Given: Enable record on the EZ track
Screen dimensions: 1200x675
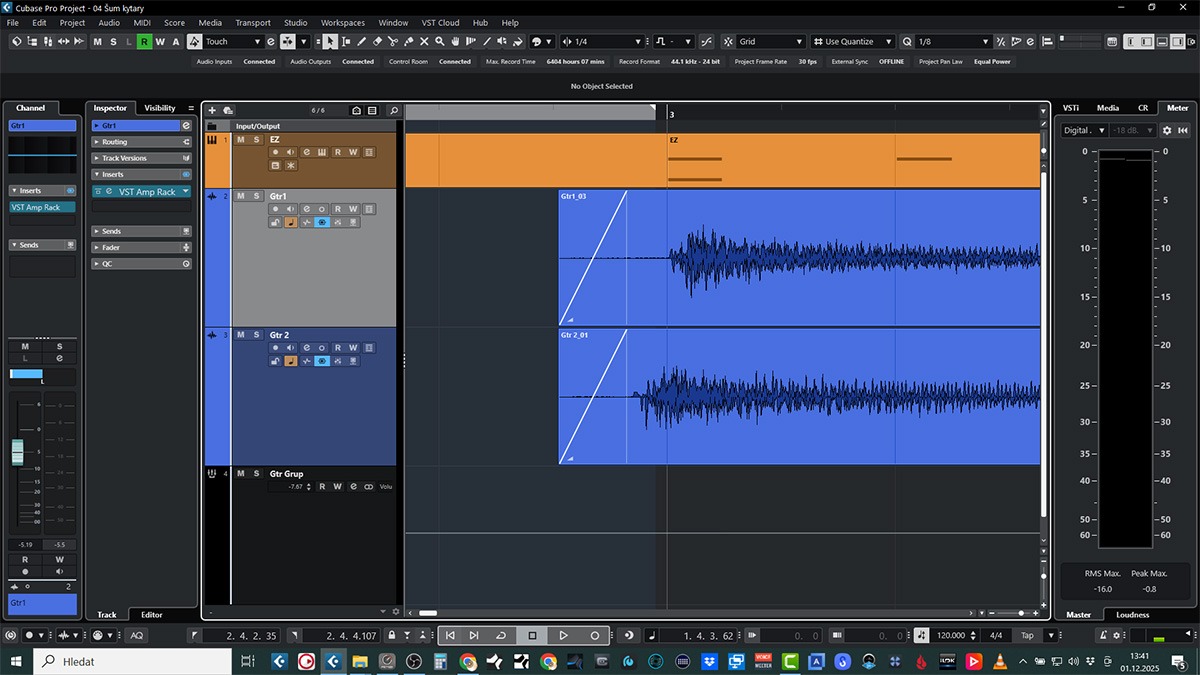Looking at the screenshot, I should click(x=276, y=152).
